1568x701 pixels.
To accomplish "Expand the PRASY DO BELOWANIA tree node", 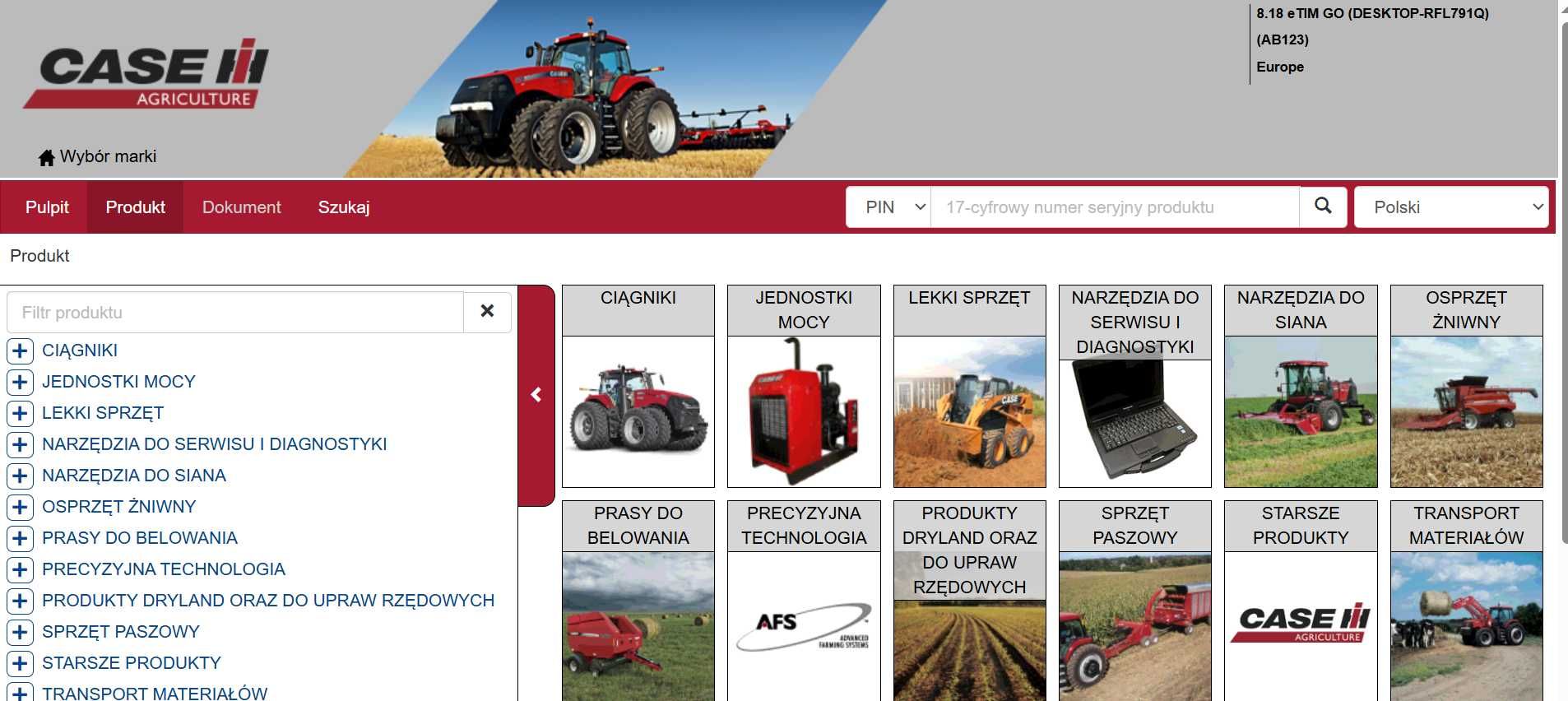I will pyautogui.click(x=20, y=538).
